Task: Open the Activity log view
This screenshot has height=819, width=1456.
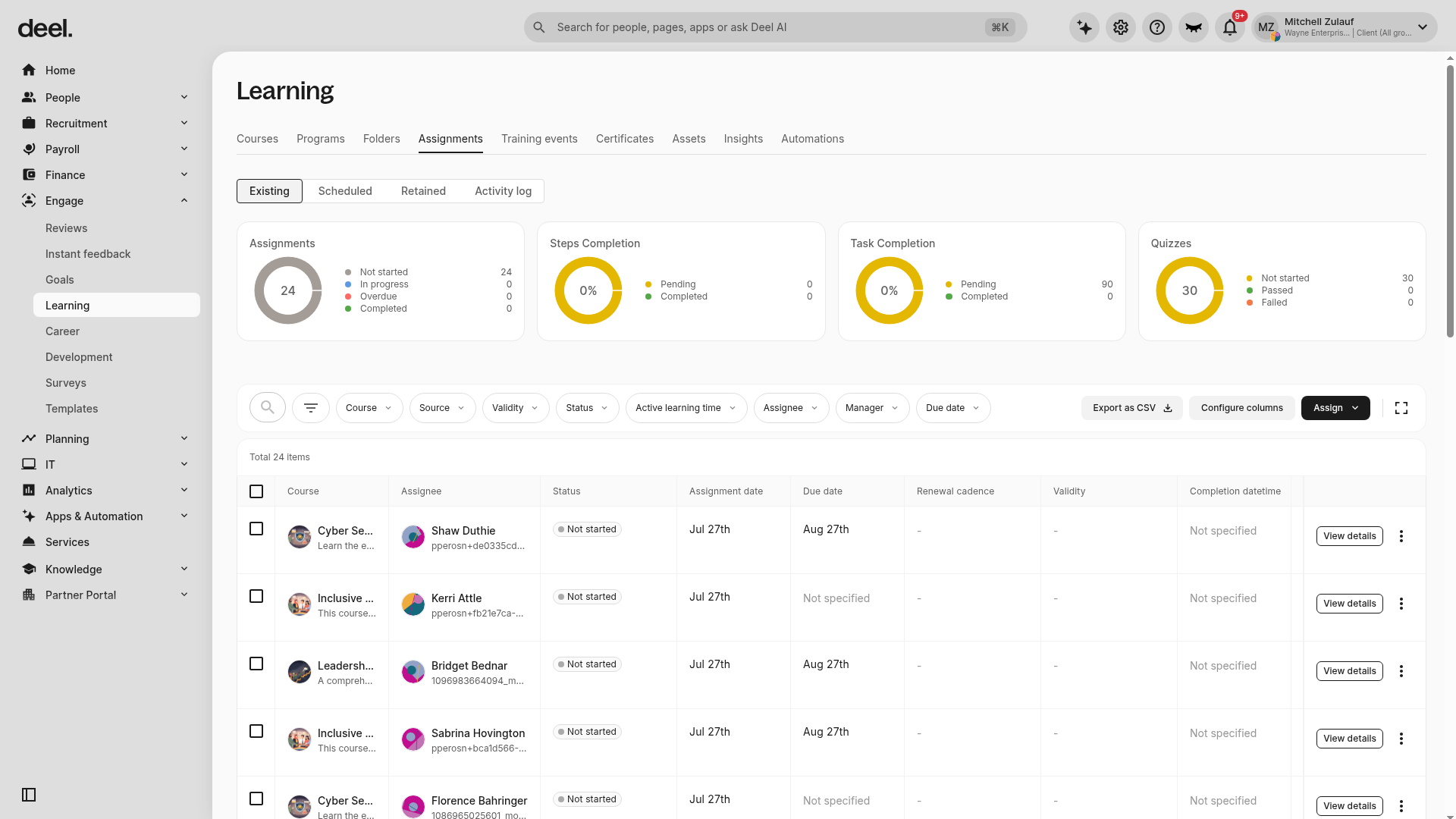Action: [503, 191]
